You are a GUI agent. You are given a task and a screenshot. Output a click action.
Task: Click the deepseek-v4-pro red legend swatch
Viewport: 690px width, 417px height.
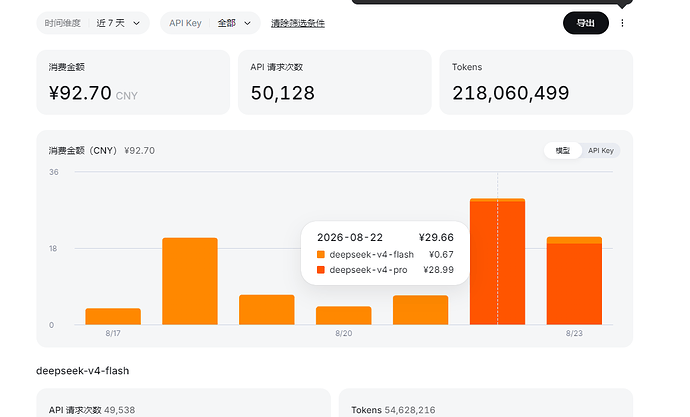click(321, 270)
